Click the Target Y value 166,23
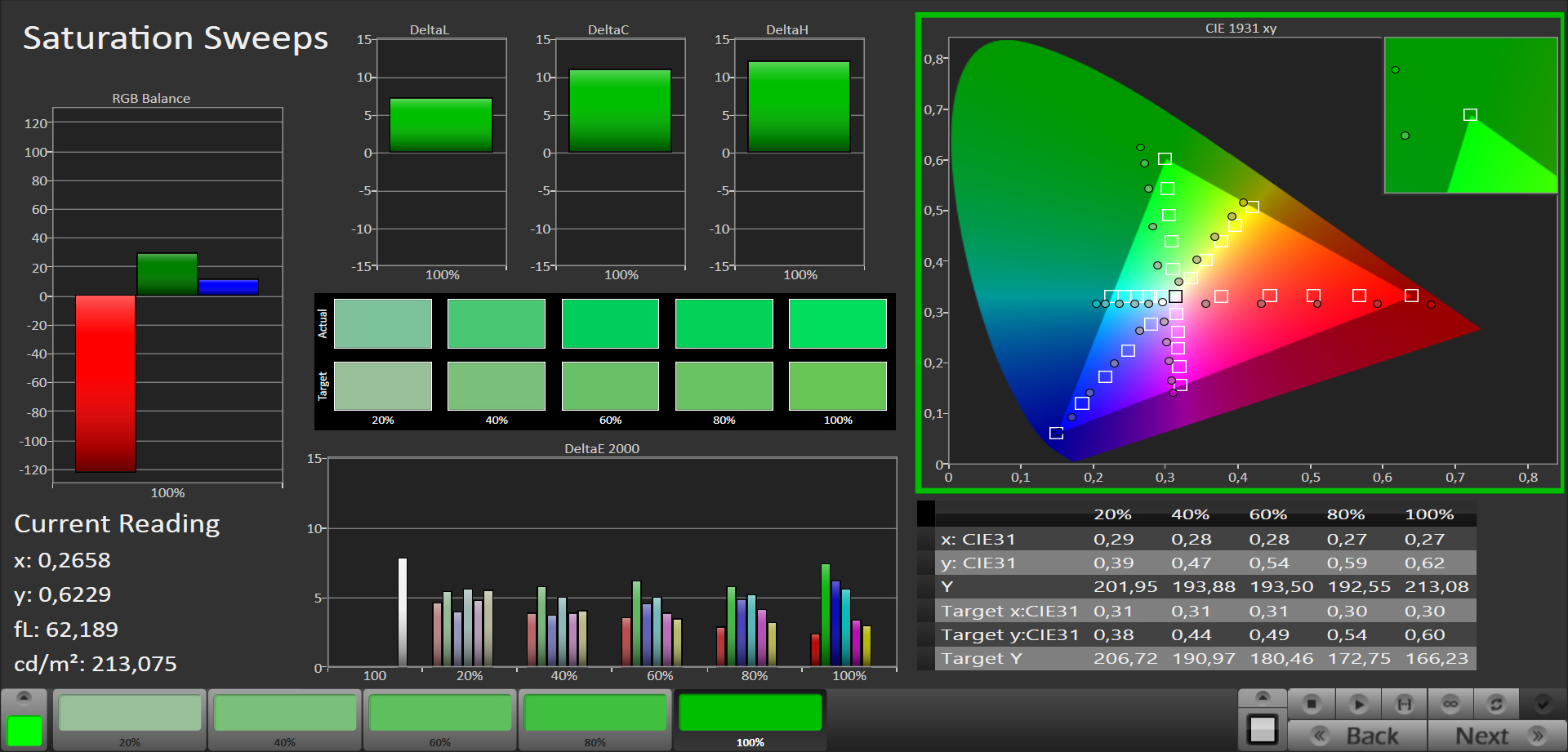The image size is (1568, 752). click(x=1437, y=658)
